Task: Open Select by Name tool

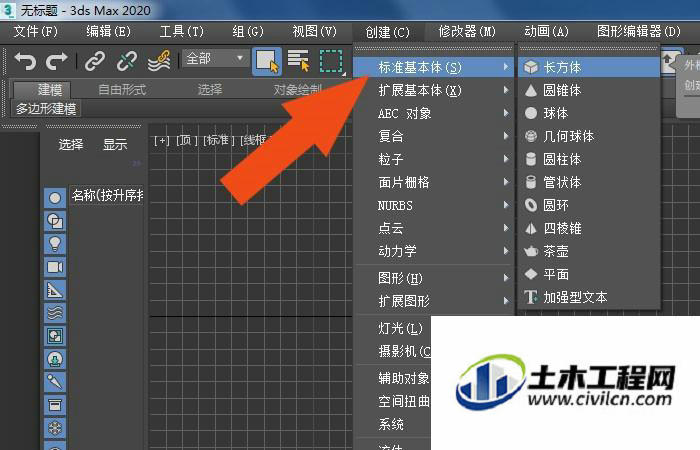Action: [298, 61]
